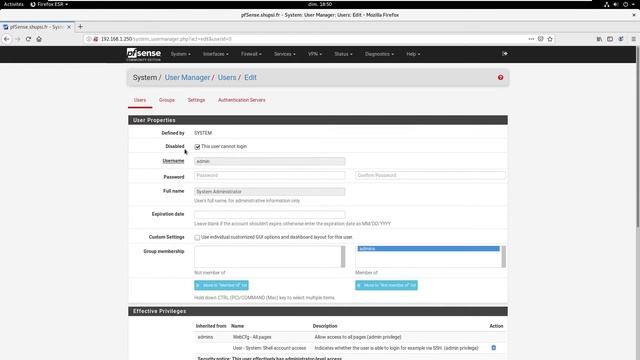Bookmark this page with star icon

pos(550,39)
